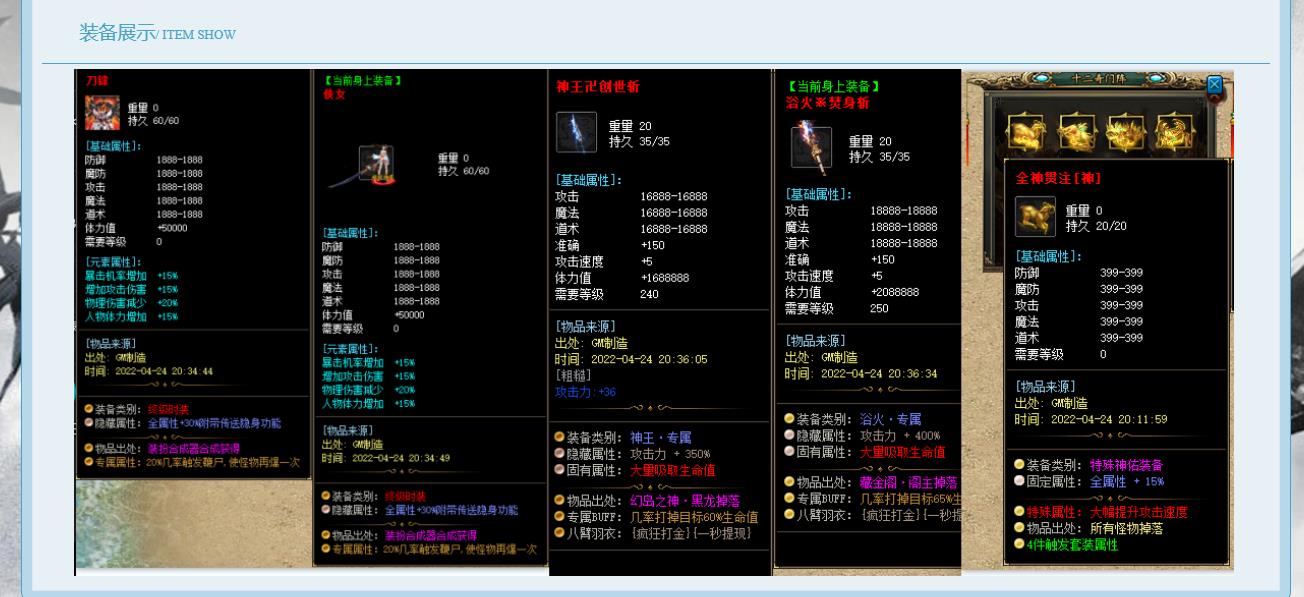The height and width of the screenshot is (597, 1304).
Task: Click the 全神贯注[神] golden item icon
Action: point(1035,216)
